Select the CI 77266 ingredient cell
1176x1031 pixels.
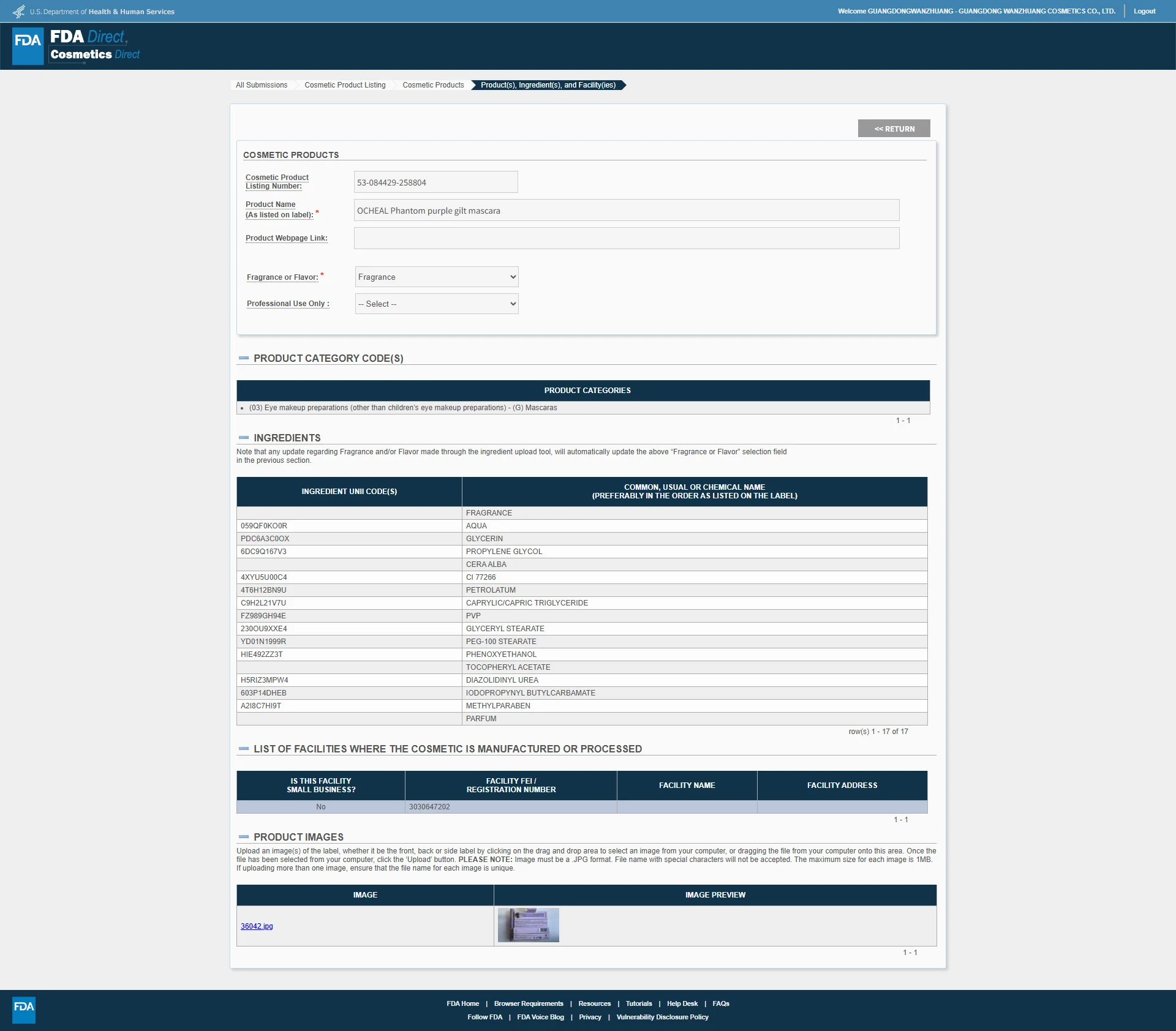click(695, 577)
